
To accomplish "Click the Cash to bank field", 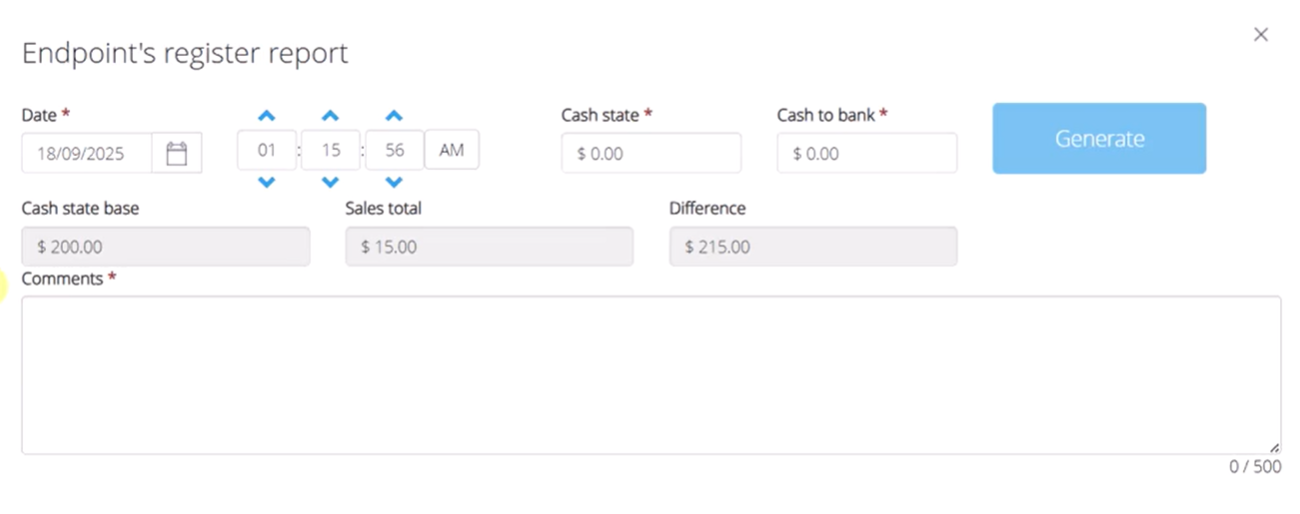I will coord(867,153).
